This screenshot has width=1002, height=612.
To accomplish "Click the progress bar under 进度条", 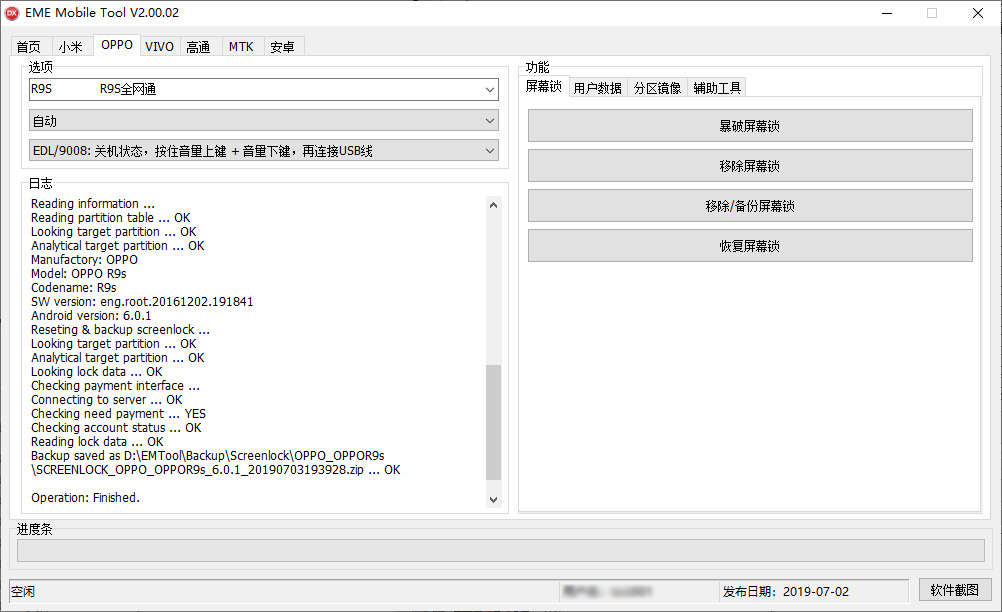I will click(x=500, y=551).
